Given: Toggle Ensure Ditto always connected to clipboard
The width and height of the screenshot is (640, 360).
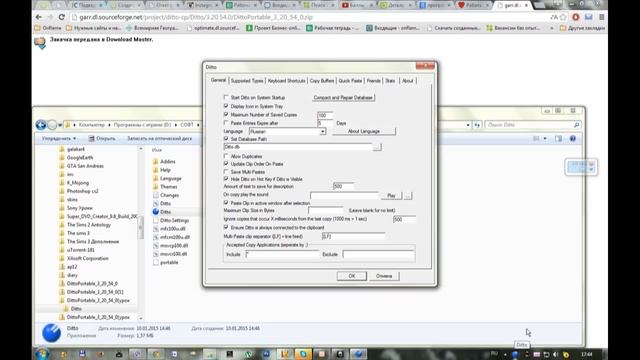Looking at the screenshot, I should [x=226, y=227].
